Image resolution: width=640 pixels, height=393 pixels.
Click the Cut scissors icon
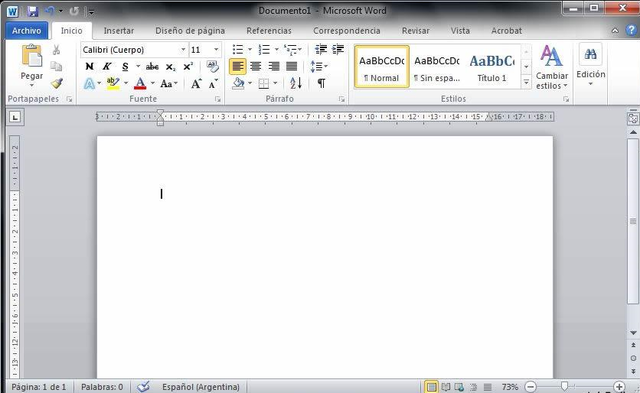56,50
